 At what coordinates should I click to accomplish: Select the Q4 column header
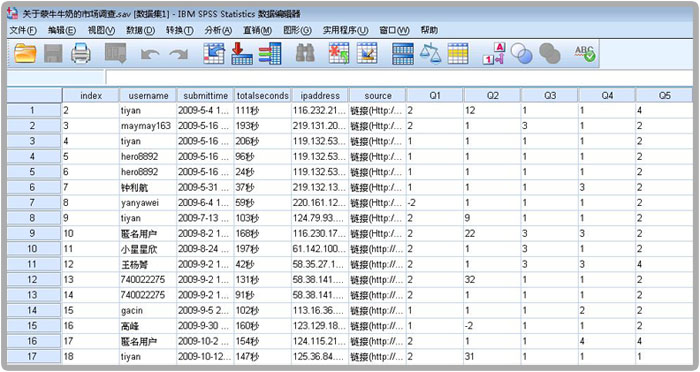[x=607, y=96]
